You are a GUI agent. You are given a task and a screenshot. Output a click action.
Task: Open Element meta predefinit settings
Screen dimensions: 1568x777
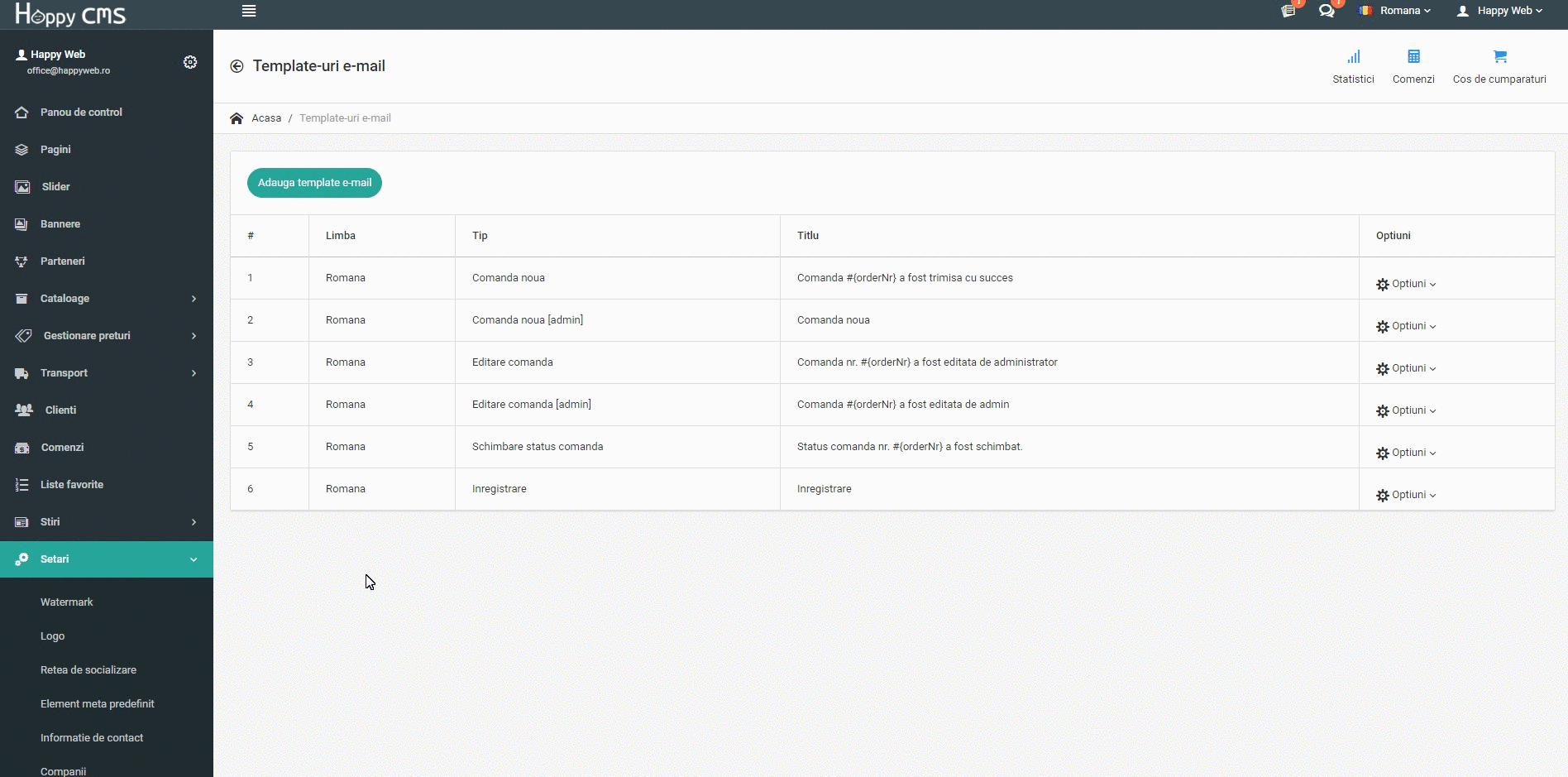pos(98,704)
